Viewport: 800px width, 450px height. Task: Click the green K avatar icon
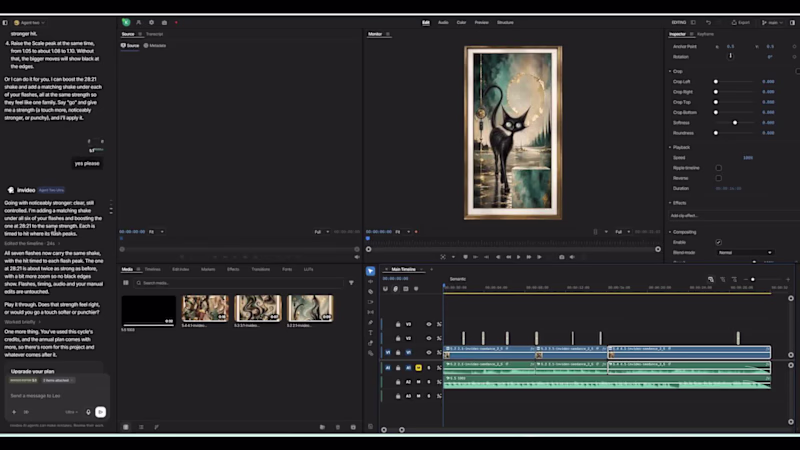(x=126, y=22)
